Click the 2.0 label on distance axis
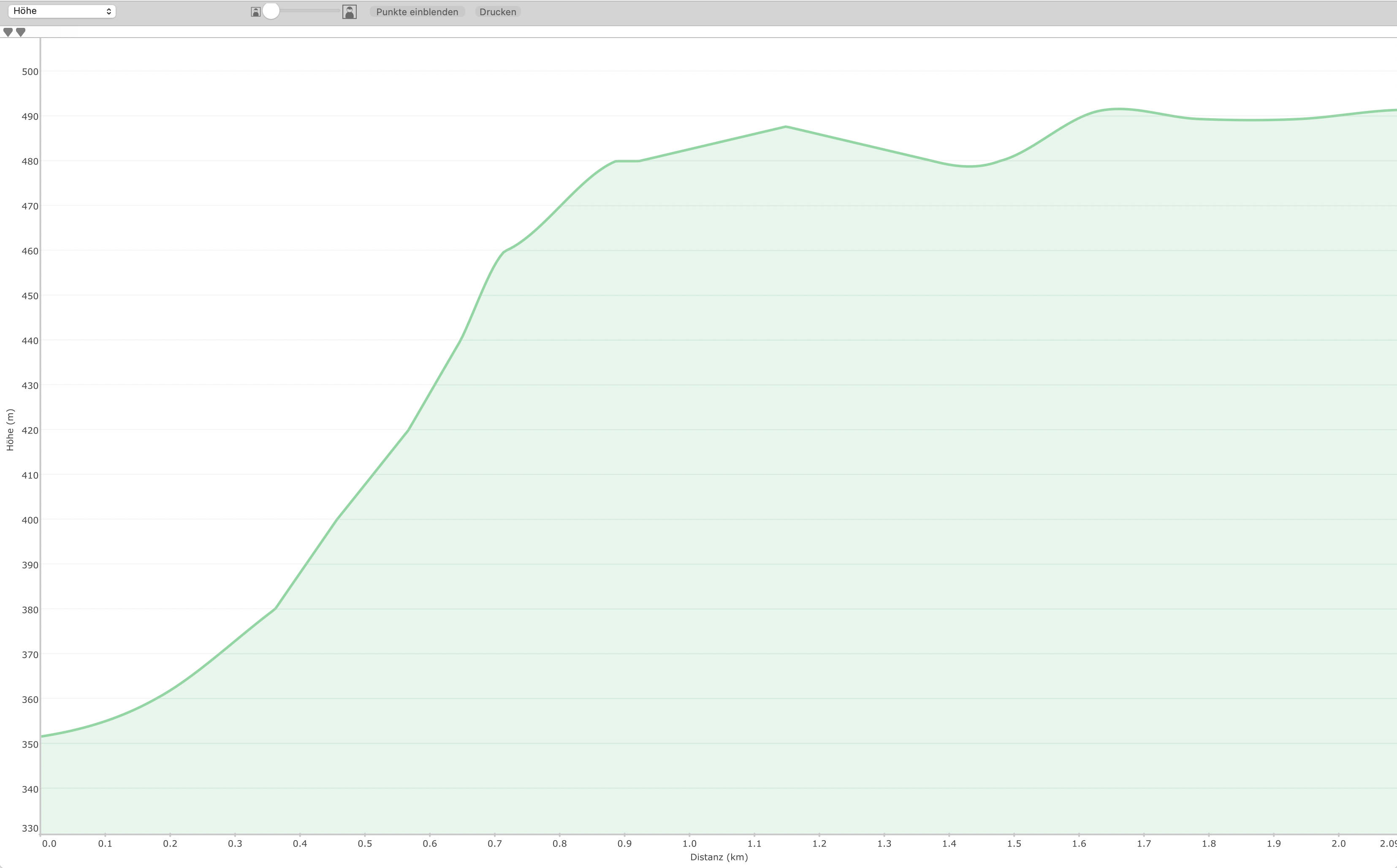Viewport: 1397px width, 868px height. pyautogui.click(x=1338, y=844)
